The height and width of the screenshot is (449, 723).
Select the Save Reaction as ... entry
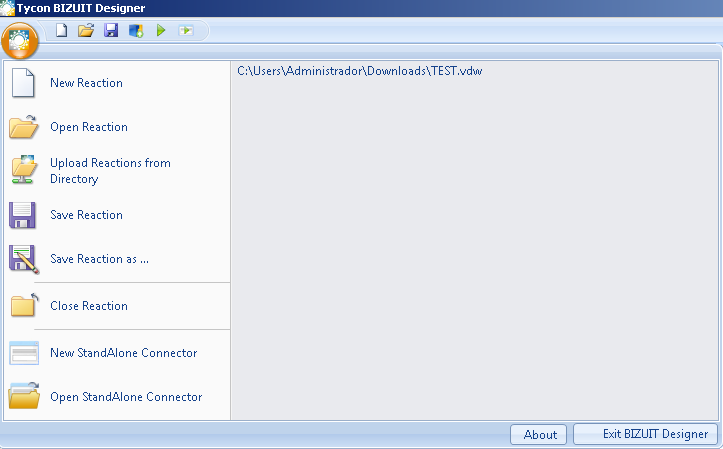click(117, 259)
